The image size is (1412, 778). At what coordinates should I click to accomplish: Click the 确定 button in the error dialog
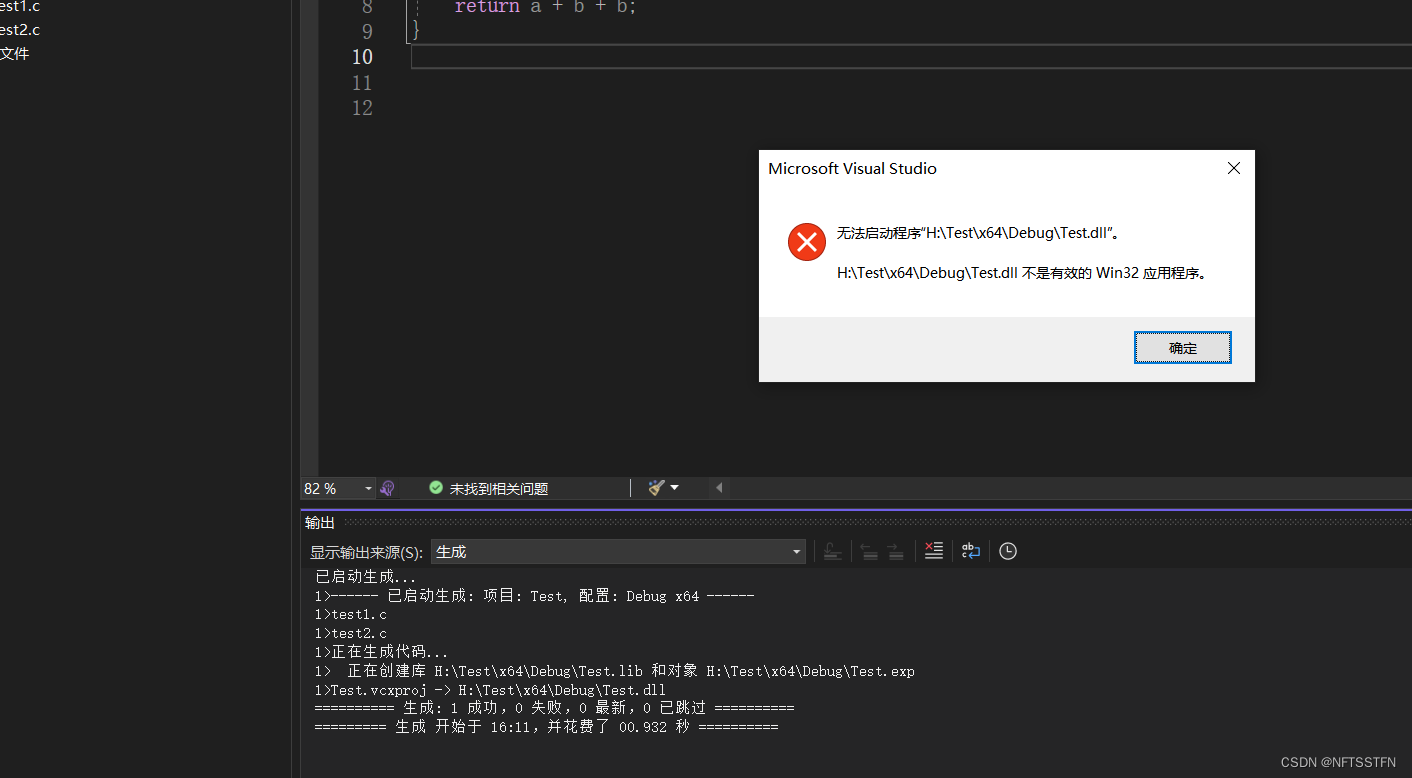(1182, 348)
